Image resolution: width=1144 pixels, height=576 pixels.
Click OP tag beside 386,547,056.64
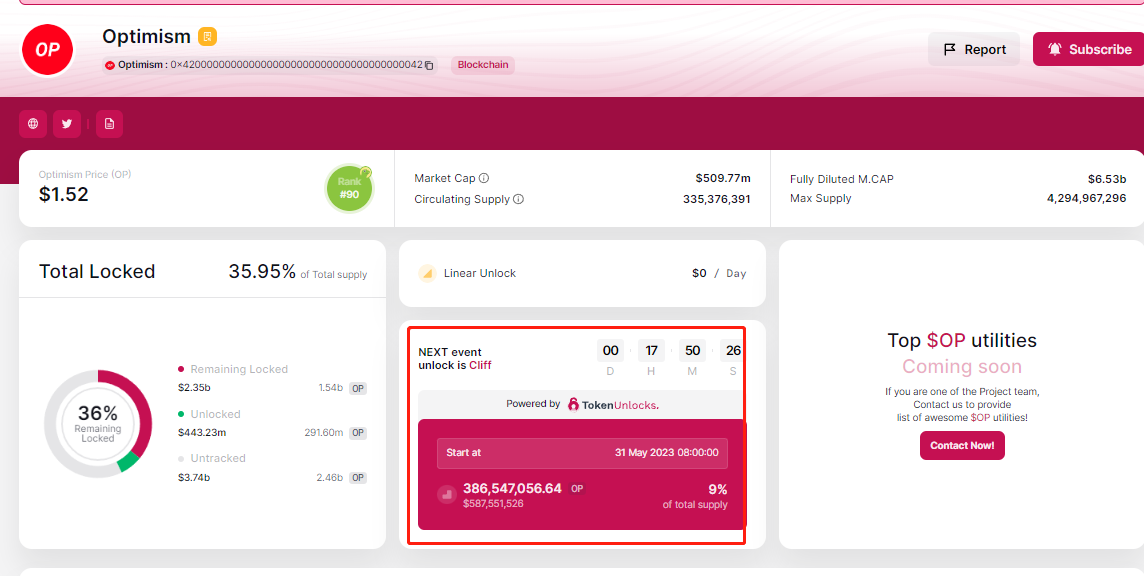click(577, 488)
